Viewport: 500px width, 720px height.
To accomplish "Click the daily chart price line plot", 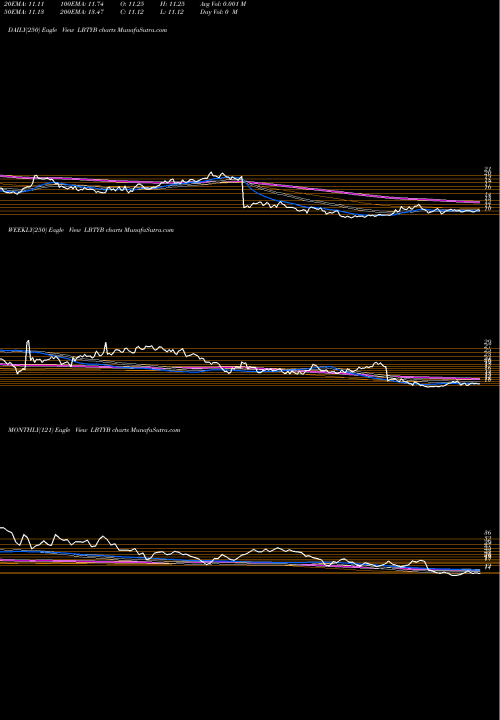I will click(x=240, y=195).
